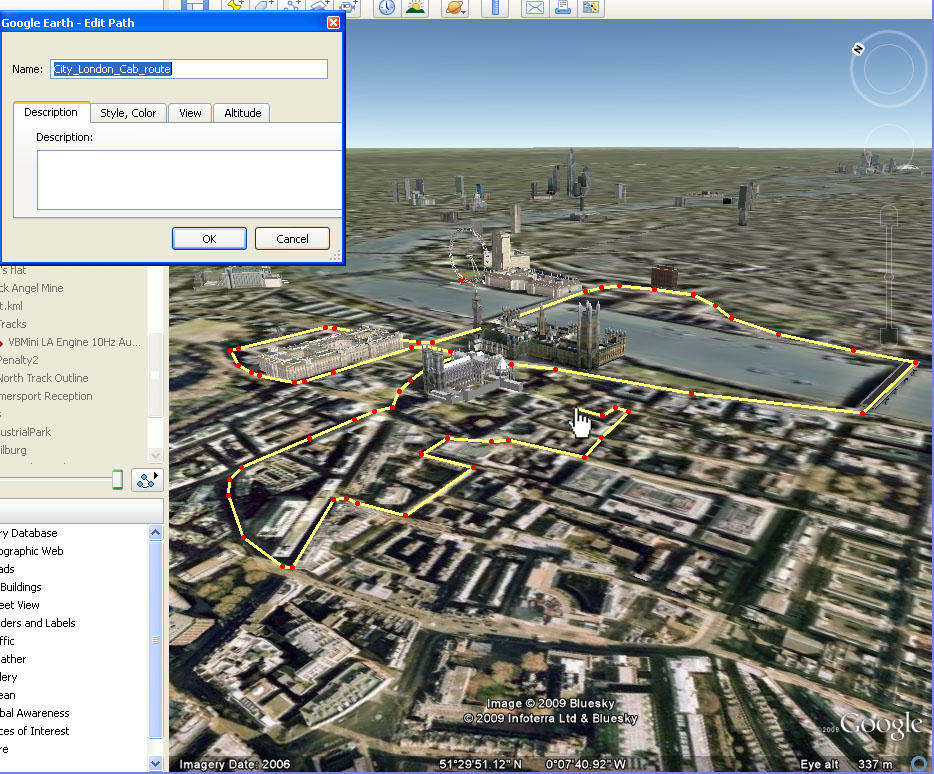Click zoom-in end of zoom slider
934x774 pixels.
889,215
